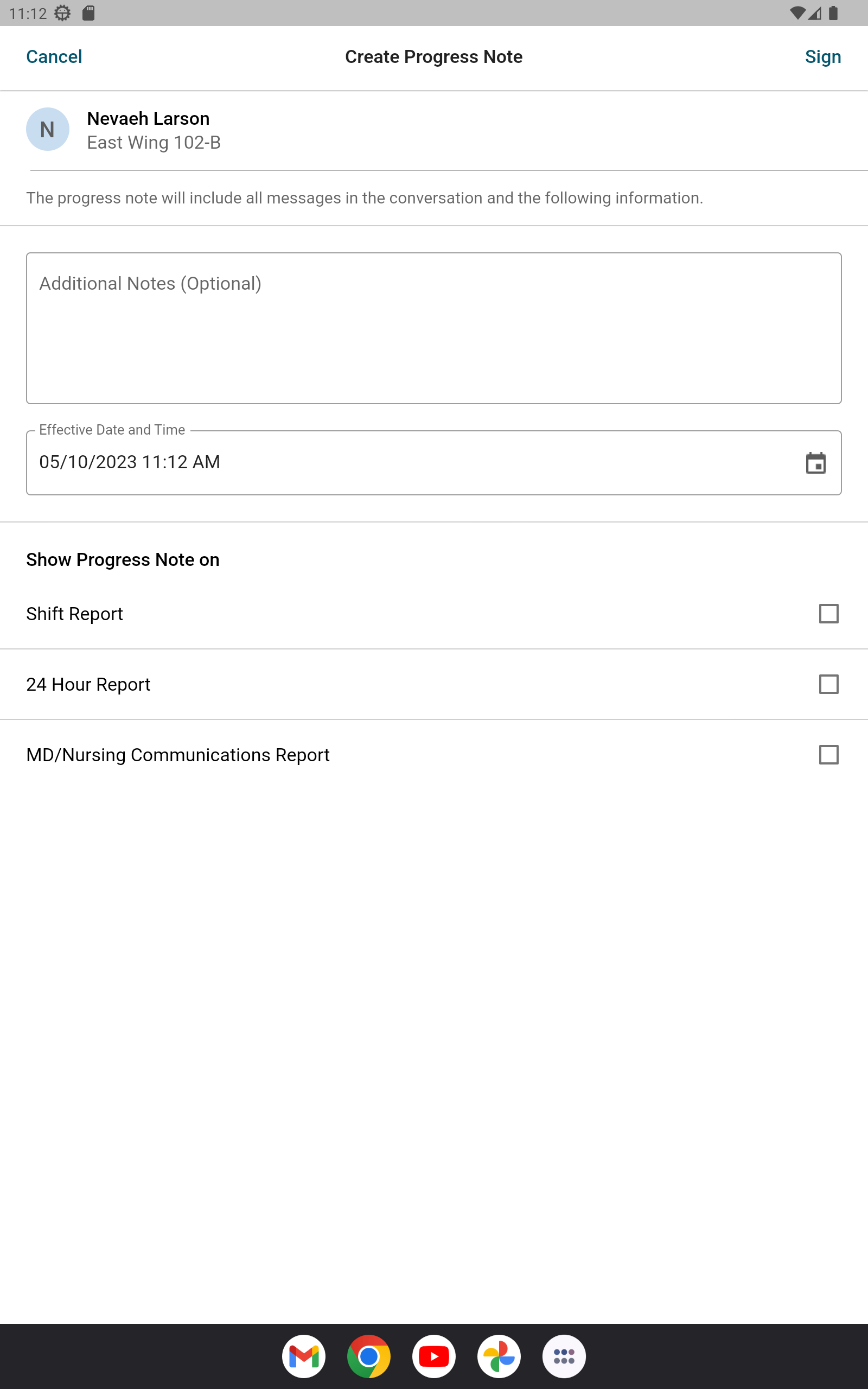The height and width of the screenshot is (1389, 868).
Task: Tap the 24 Hour Report label
Action: tap(88, 684)
